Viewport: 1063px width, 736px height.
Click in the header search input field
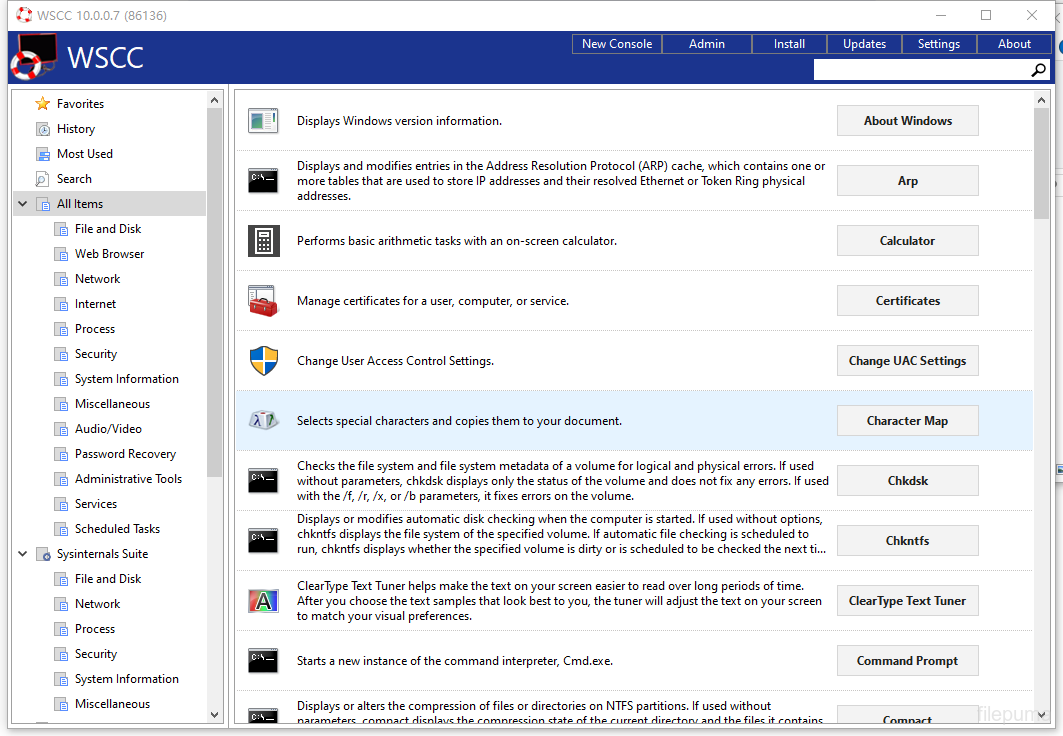tap(920, 70)
